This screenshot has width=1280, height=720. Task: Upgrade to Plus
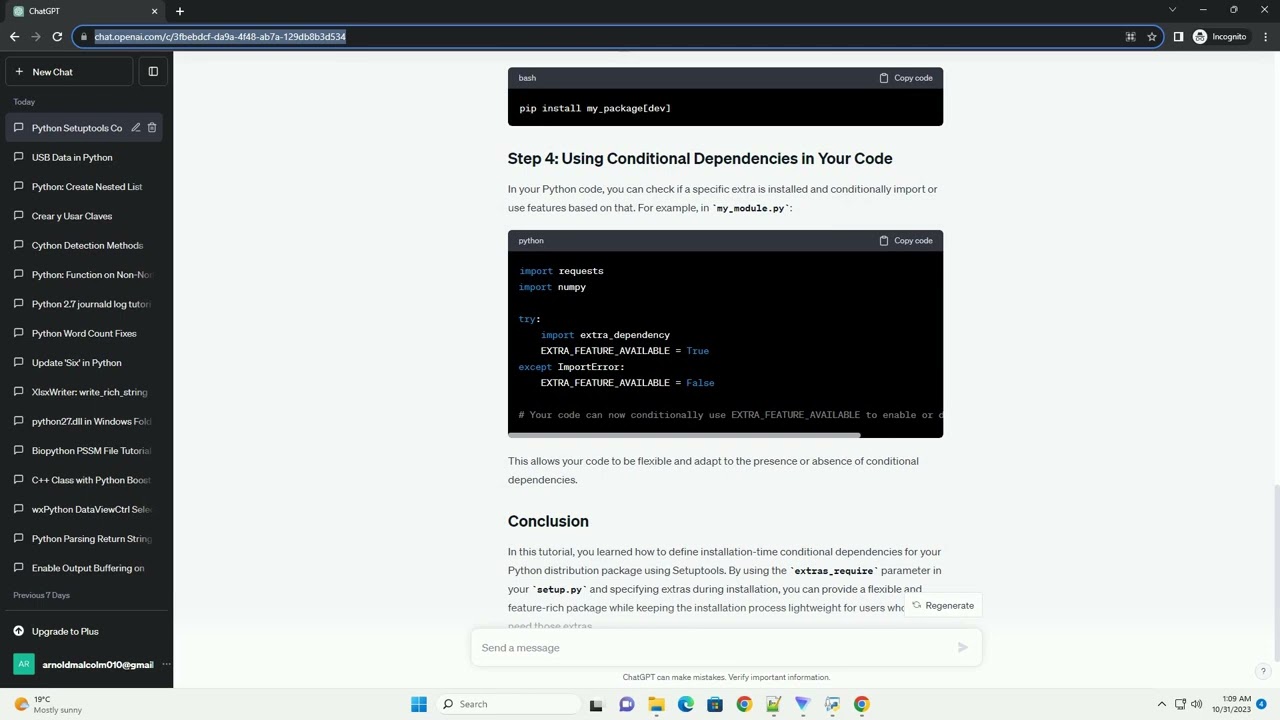pos(84,632)
